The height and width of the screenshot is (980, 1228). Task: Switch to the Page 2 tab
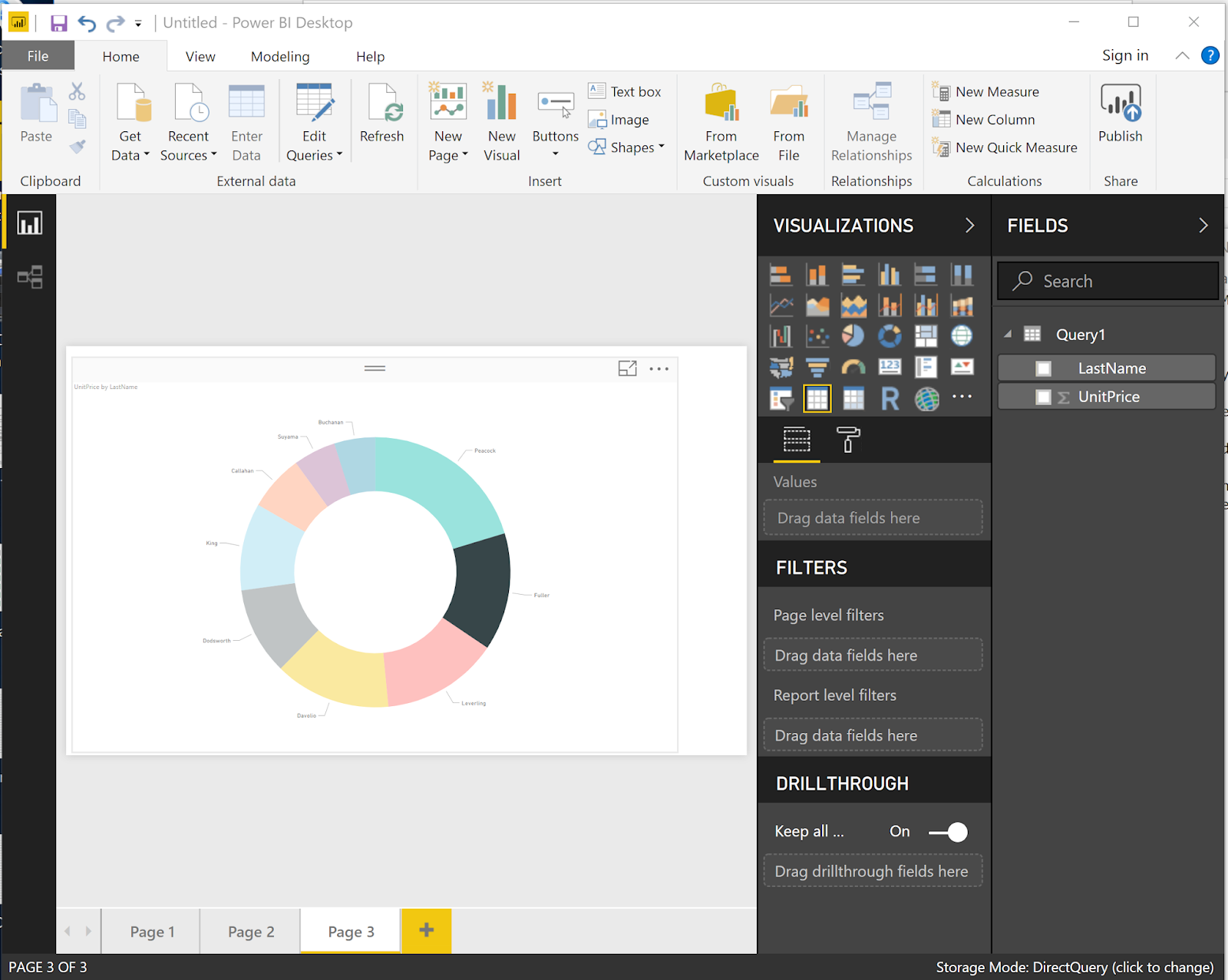point(249,931)
